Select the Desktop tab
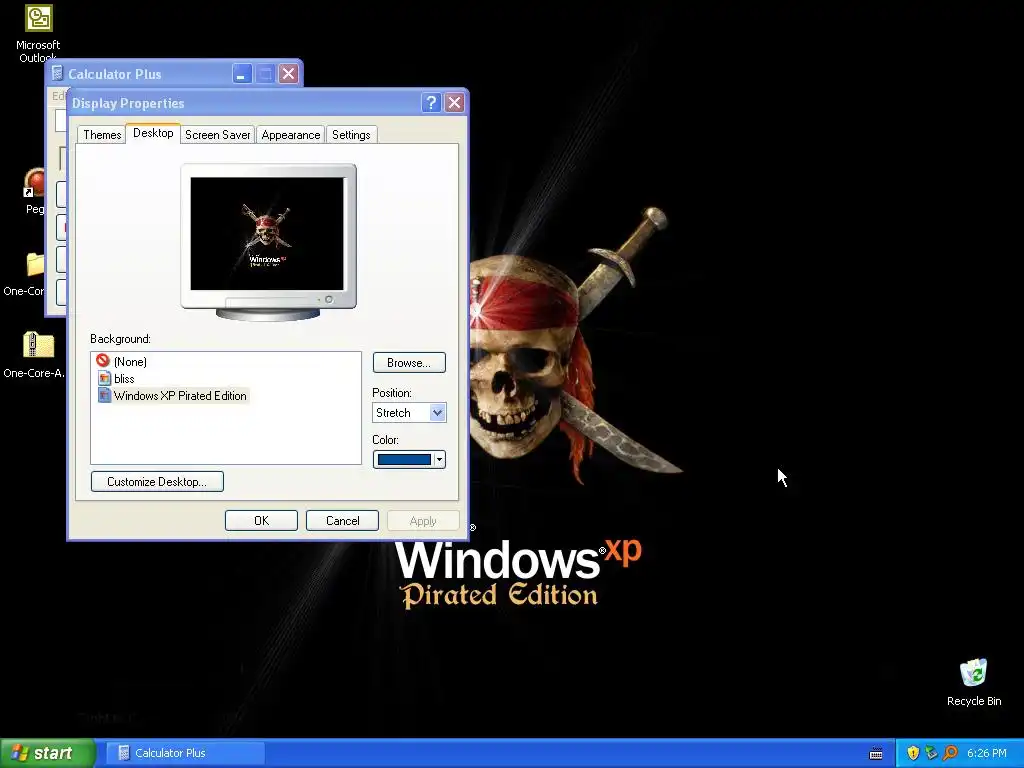1024x768 pixels. pos(153,133)
